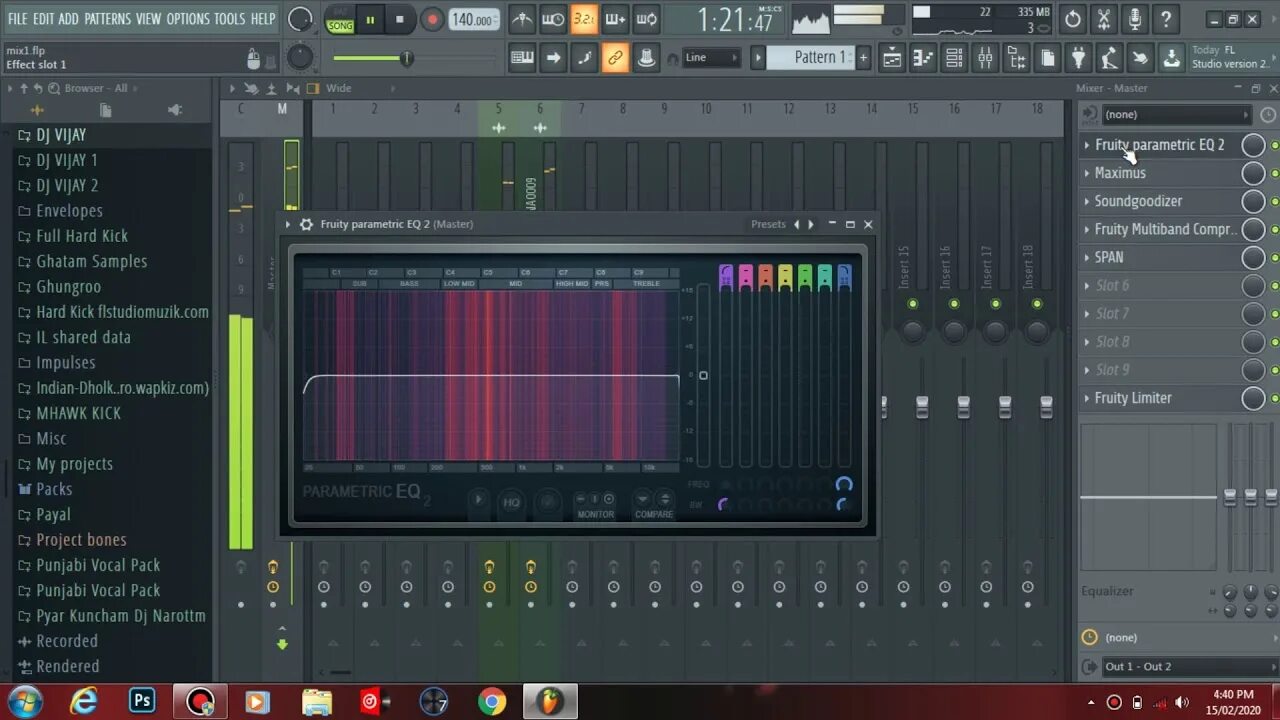The width and height of the screenshot is (1280, 720).
Task: Open the Plugin picker
Action: [x=1077, y=57]
